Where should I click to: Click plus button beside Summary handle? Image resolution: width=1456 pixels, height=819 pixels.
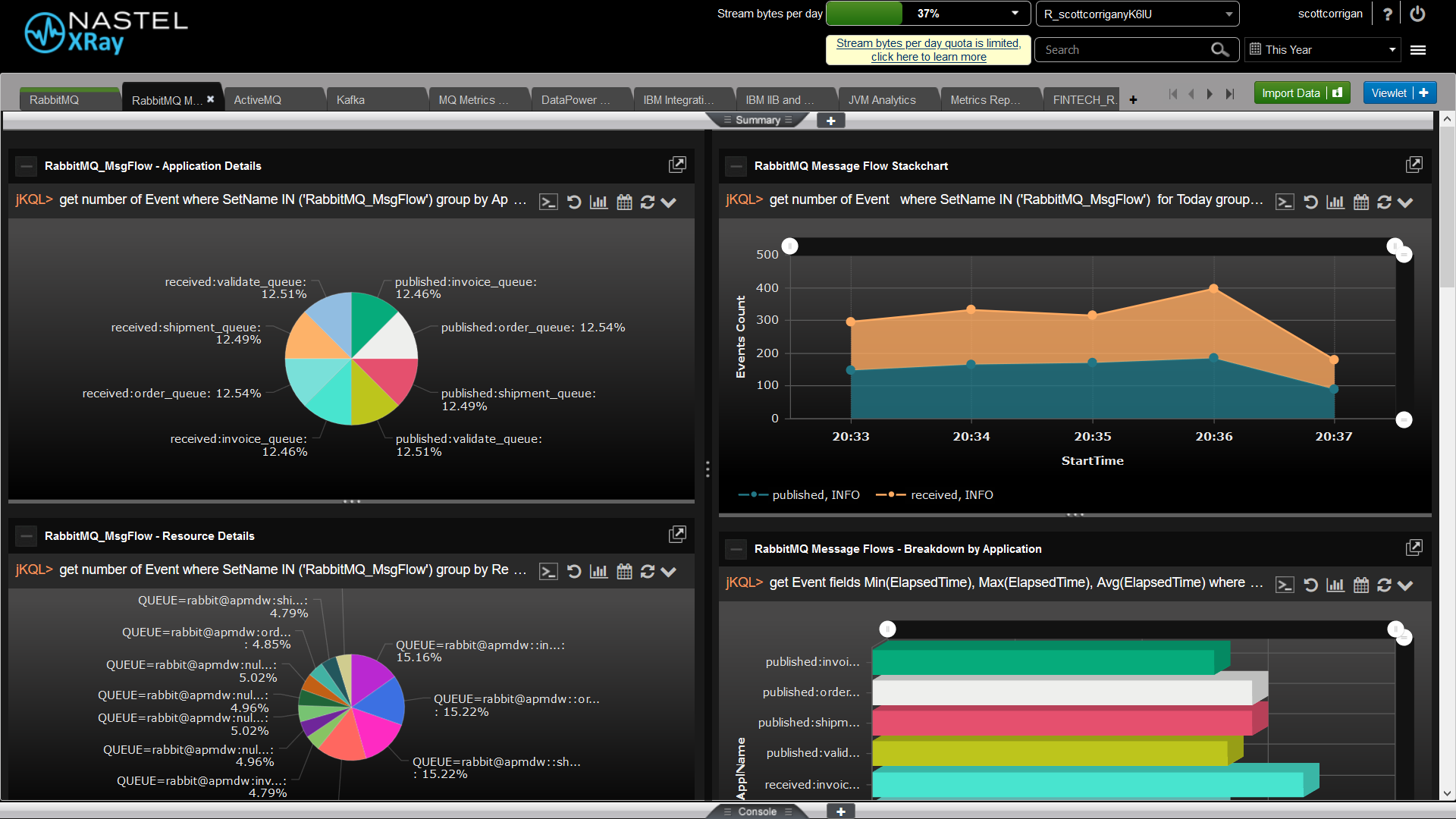pyautogui.click(x=831, y=121)
